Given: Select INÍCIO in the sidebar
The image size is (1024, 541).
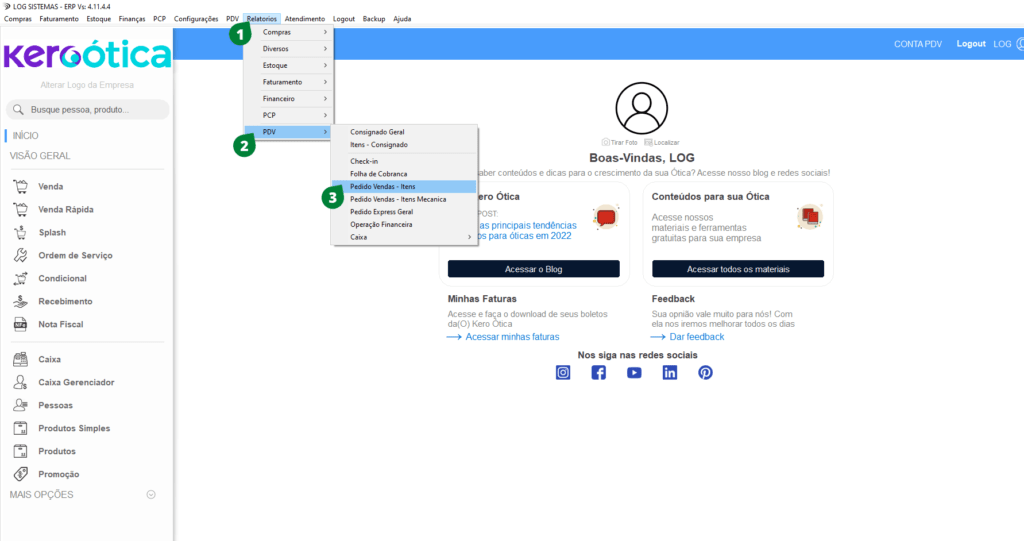Looking at the screenshot, I should point(25,135).
